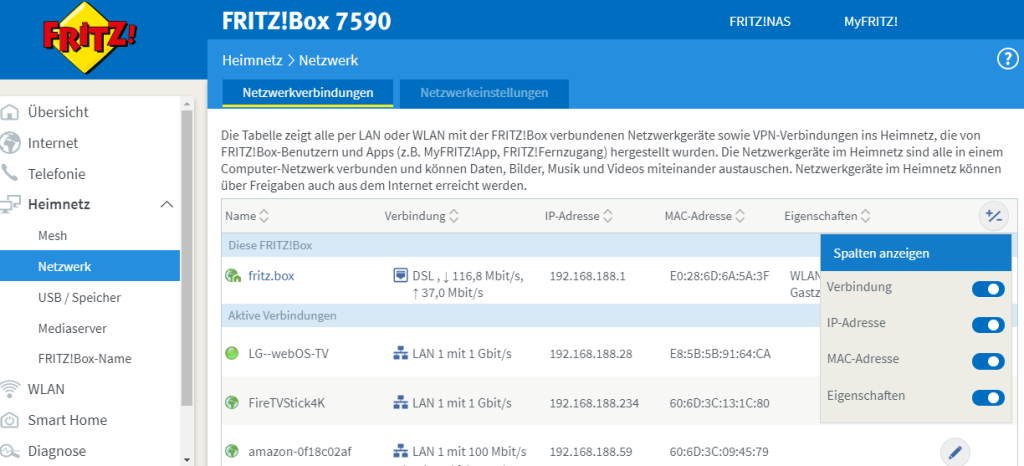Click the LAN icon in LG--webOS-TV row

(x=400, y=354)
